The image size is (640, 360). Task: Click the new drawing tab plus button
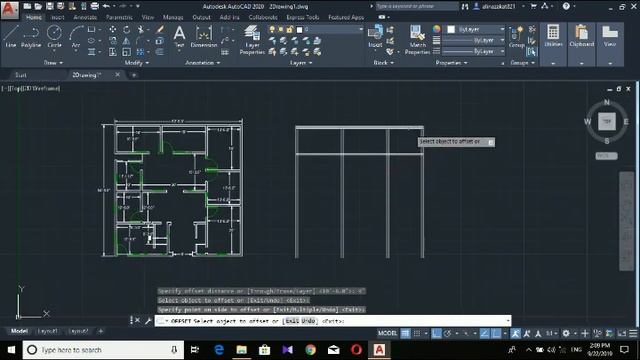[133, 75]
